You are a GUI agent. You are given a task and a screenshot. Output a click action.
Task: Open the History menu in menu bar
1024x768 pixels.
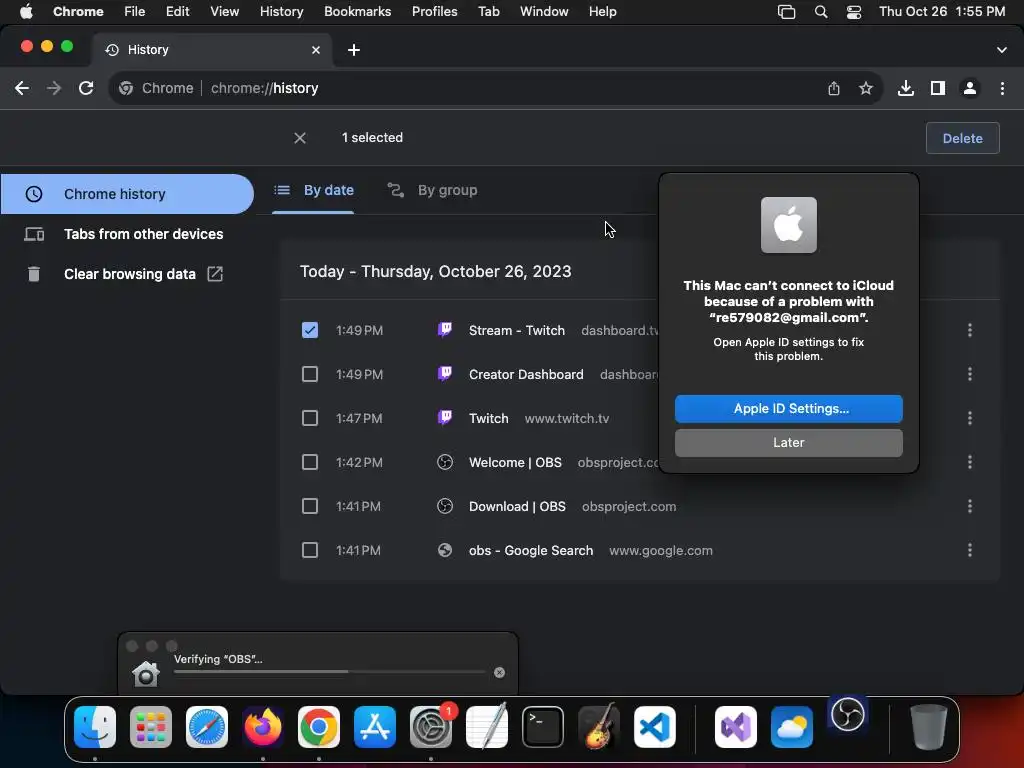(281, 12)
